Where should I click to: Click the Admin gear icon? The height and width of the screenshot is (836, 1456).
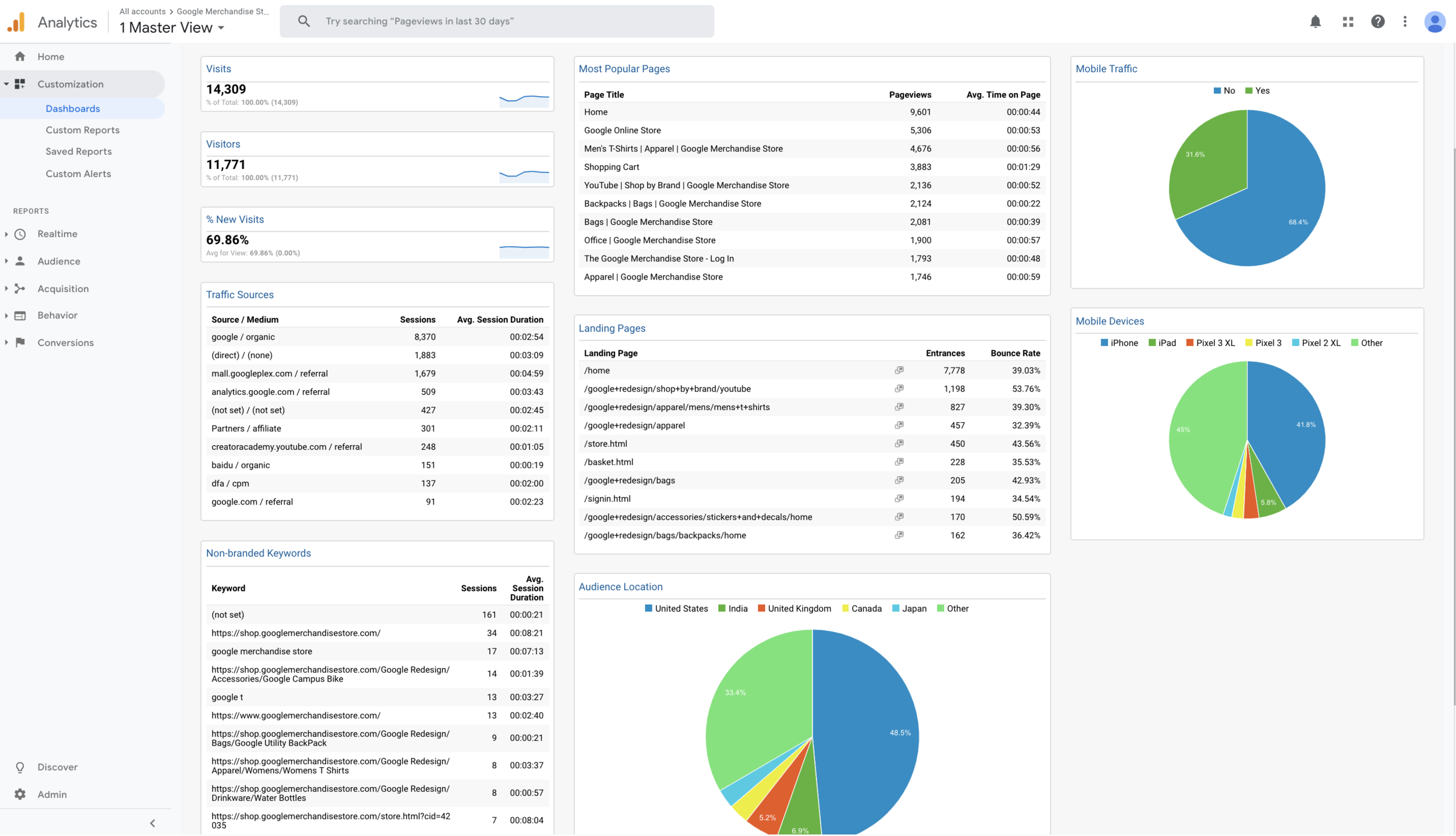20,794
